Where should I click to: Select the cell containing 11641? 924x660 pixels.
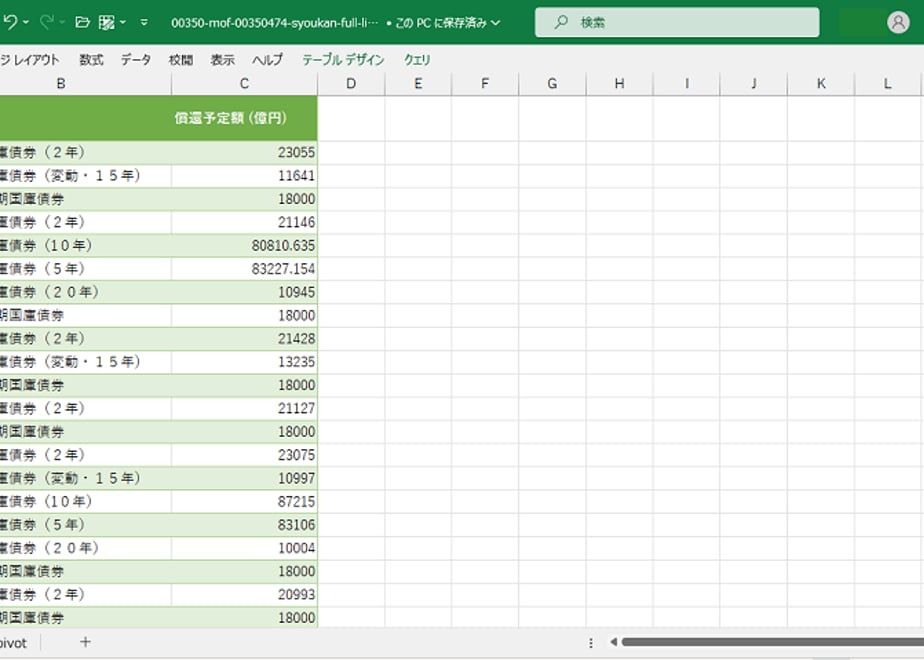245,176
